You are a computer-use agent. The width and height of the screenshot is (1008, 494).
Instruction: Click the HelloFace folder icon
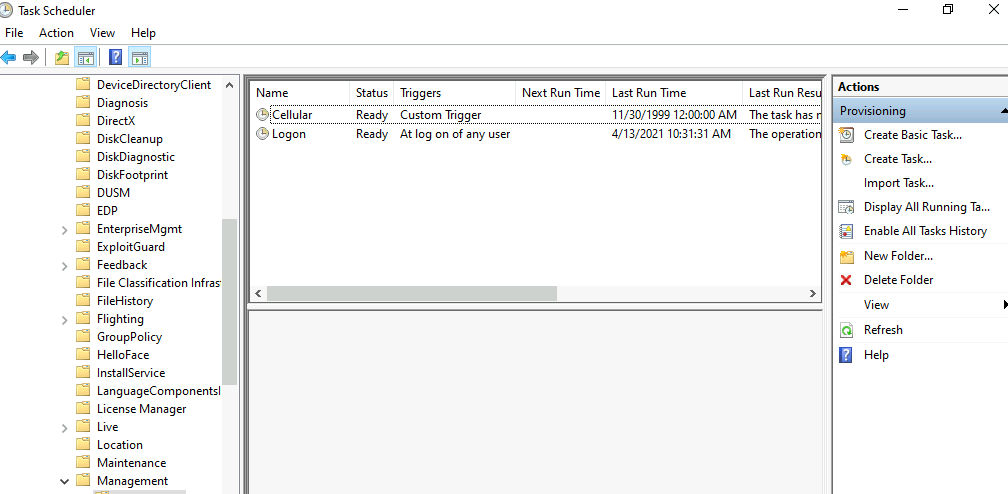point(83,354)
